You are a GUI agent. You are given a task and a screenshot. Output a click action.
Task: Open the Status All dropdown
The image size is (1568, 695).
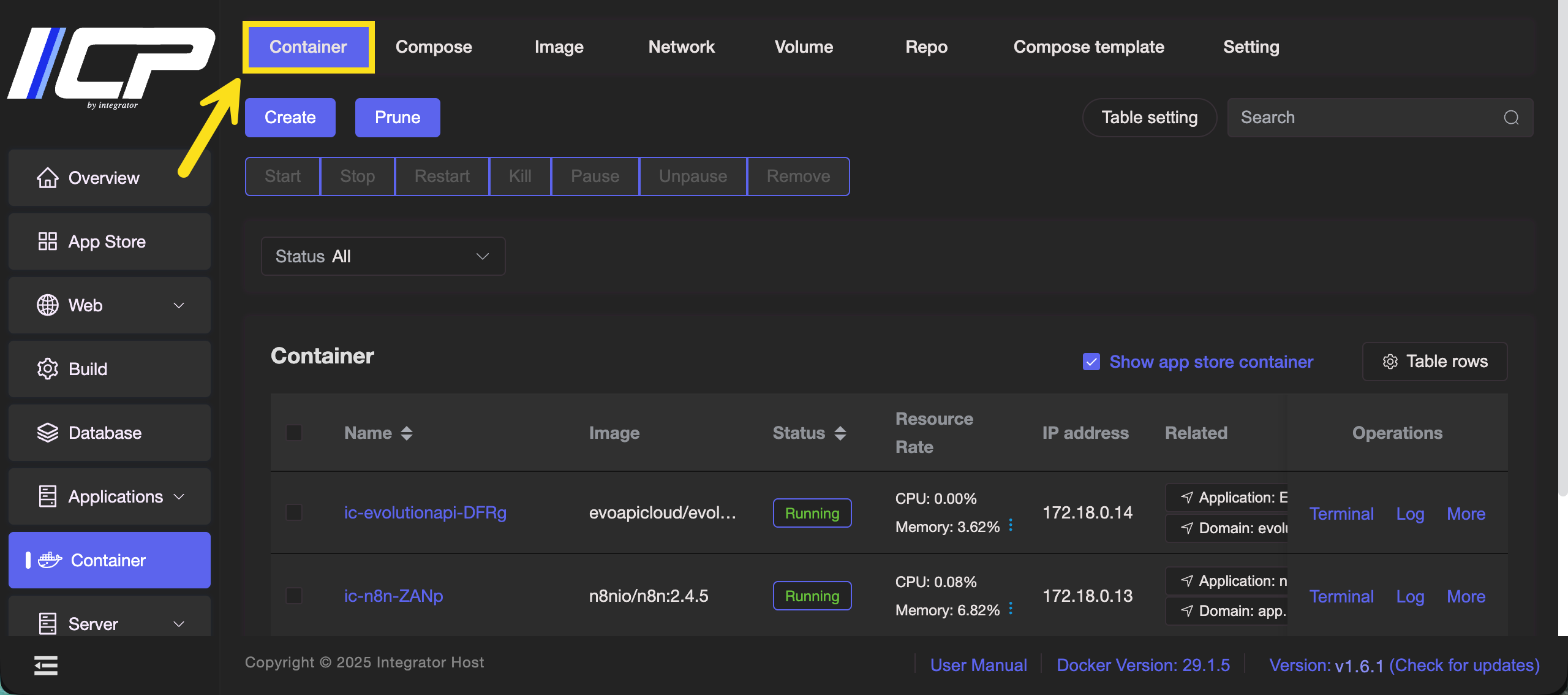coord(383,256)
